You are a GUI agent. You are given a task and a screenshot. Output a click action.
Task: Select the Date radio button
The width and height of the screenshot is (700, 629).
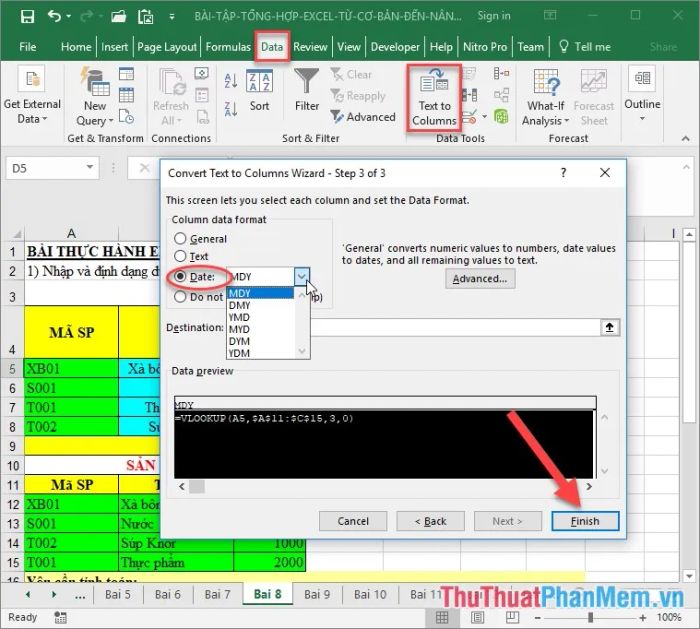pos(180,276)
